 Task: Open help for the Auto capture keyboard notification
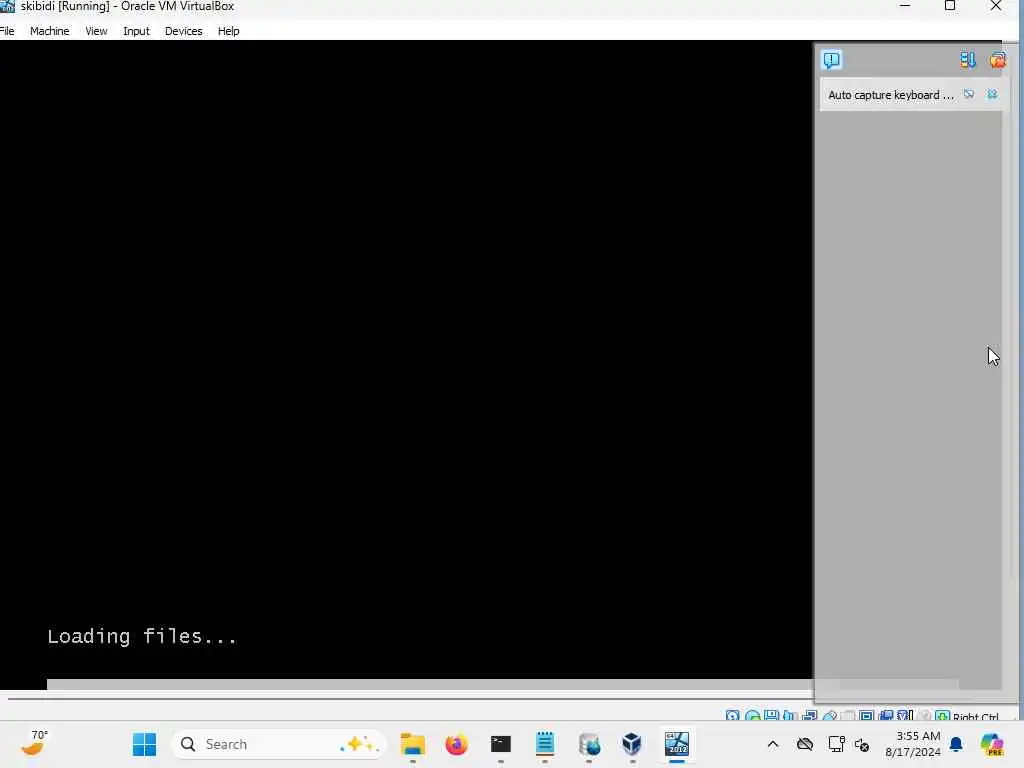pyautogui.click(x=969, y=95)
